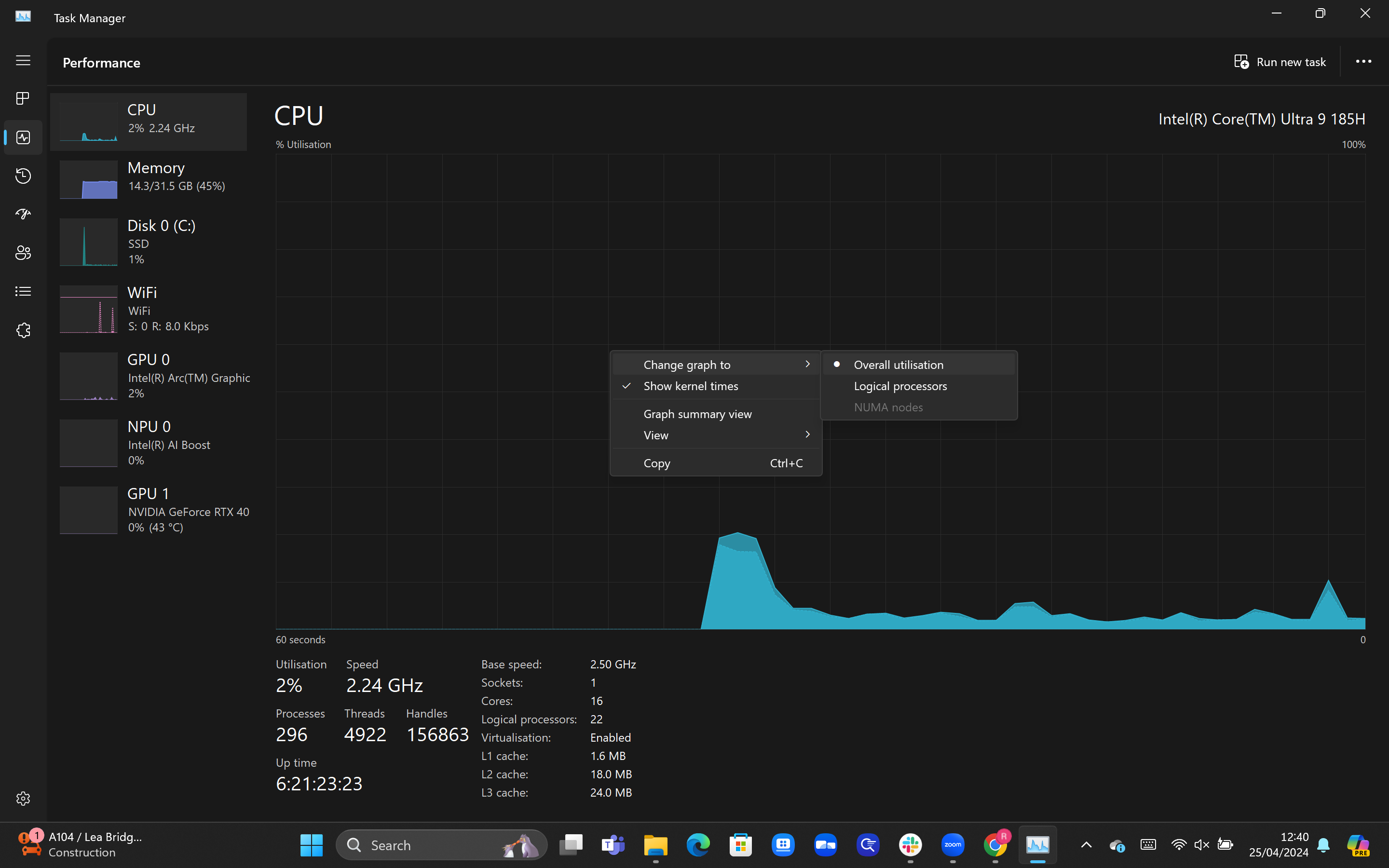Select the GPU 1 NVIDIA GeForce entry
Screen dimensions: 1389x868
click(149, 510)
